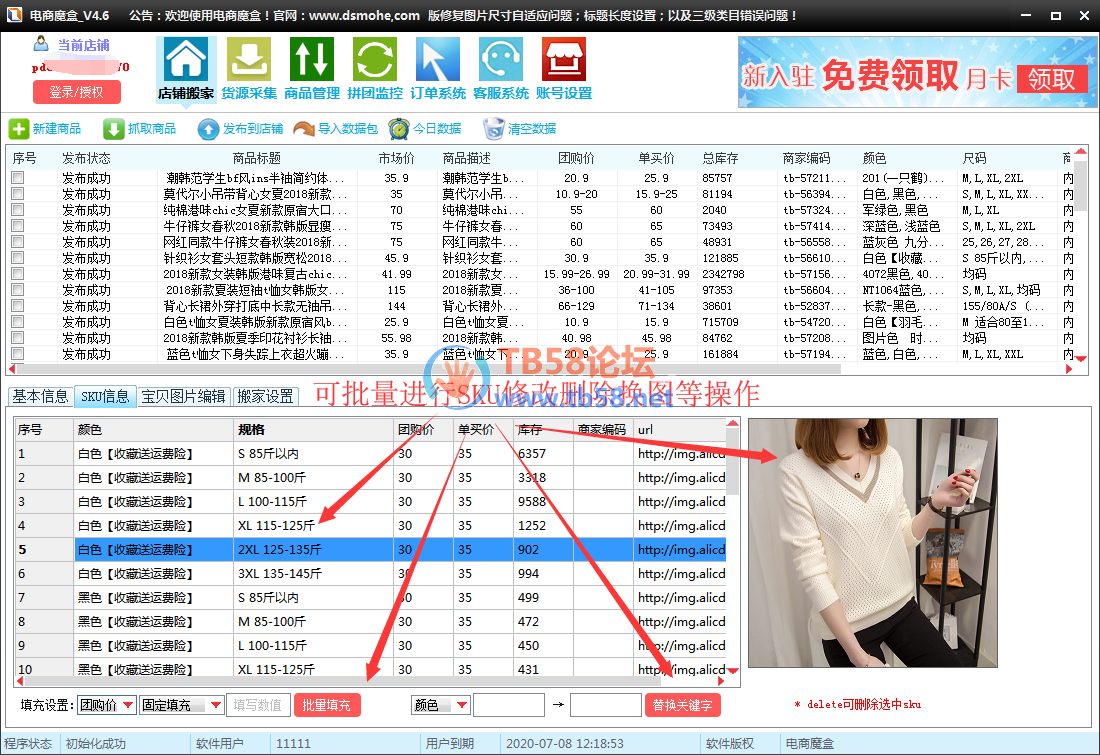The image size is (1100, 755).
Task: Click the 抓取商品 download icon
Action: [113, 129]
